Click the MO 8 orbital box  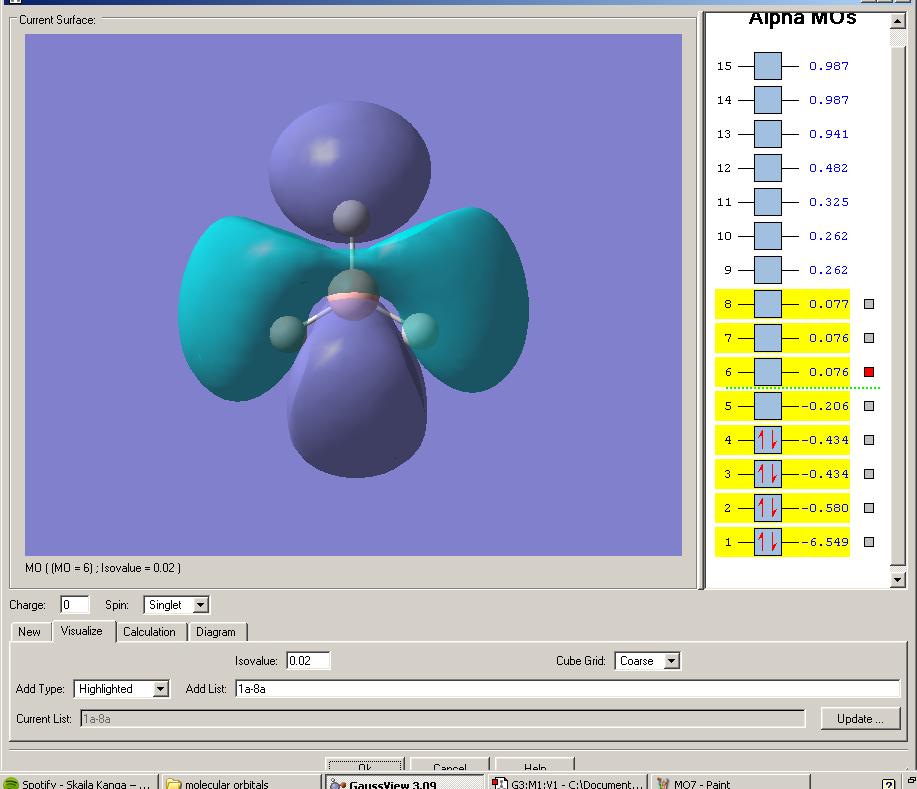(767, 304)
